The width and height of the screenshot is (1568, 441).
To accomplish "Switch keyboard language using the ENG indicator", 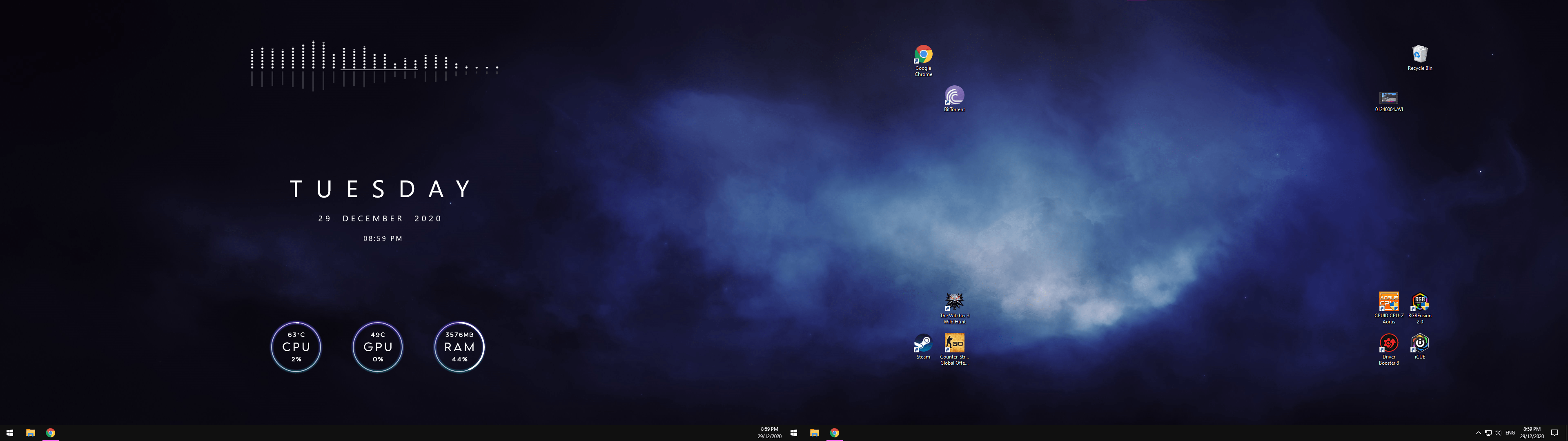I will click(1510, 433).
